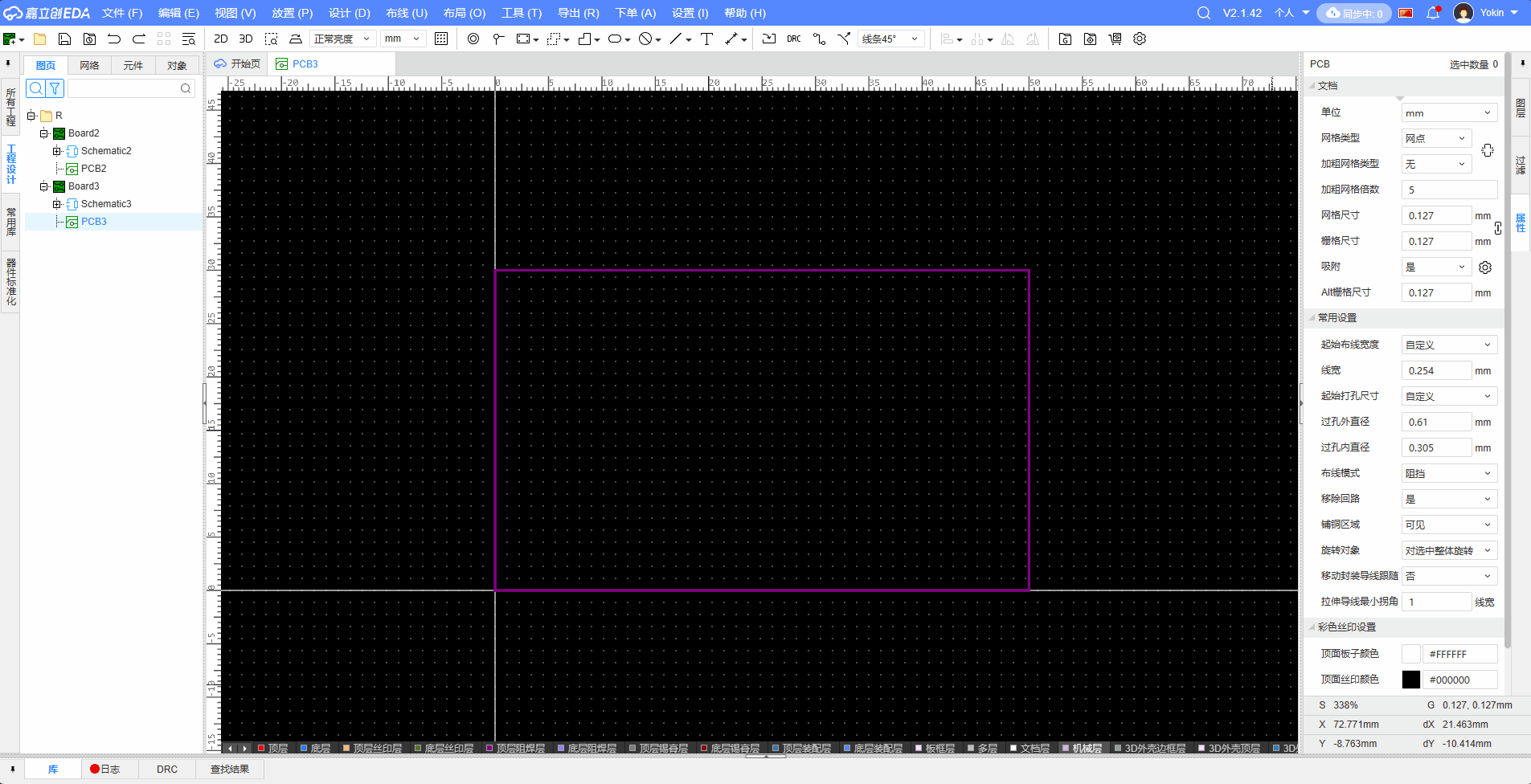Viewport: 1531px width, 784px height.
Task: Select the 顶层 layer tab
Action: tap(273, 748)
